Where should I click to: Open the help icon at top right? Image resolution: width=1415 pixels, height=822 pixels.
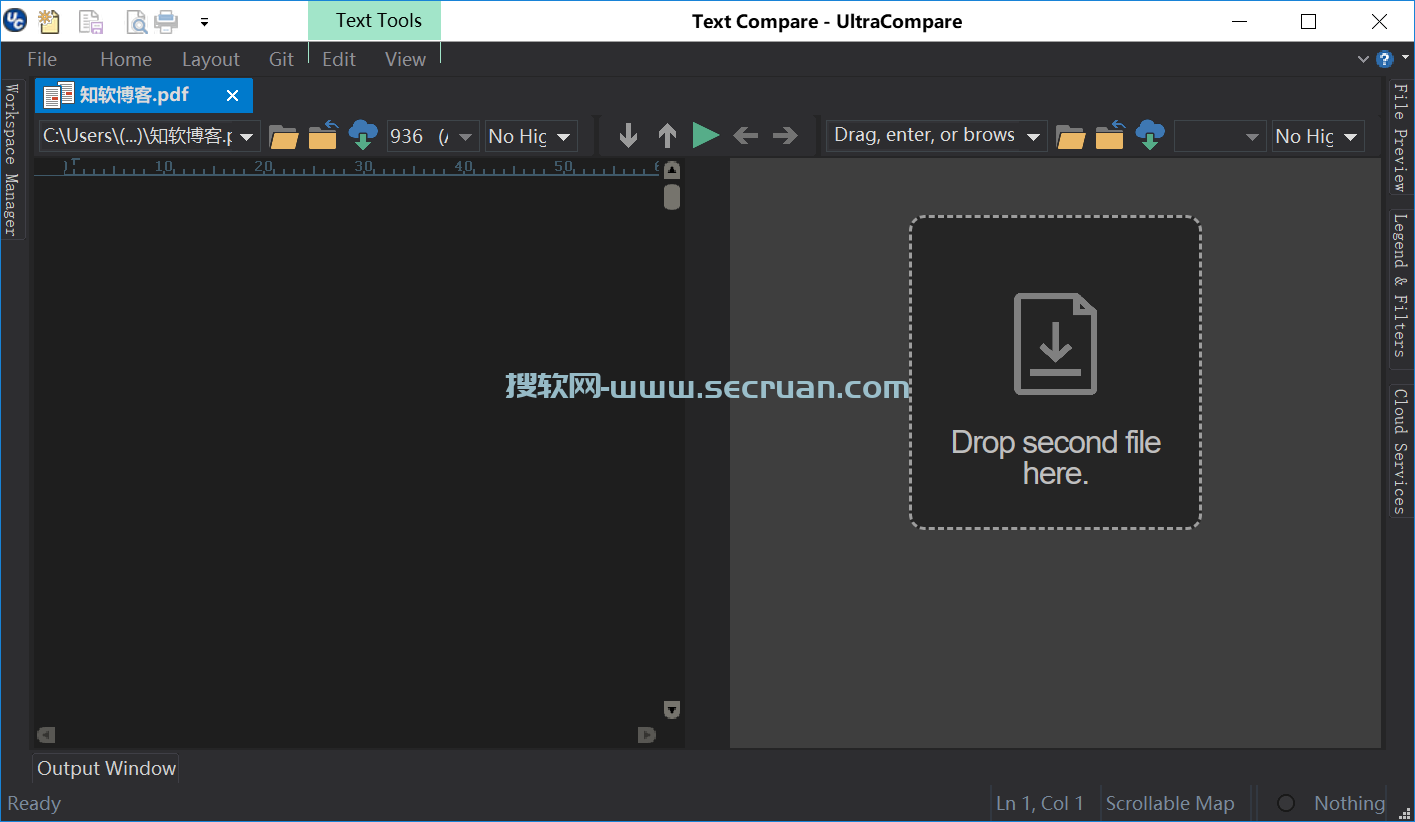[x=1385, y=59]
